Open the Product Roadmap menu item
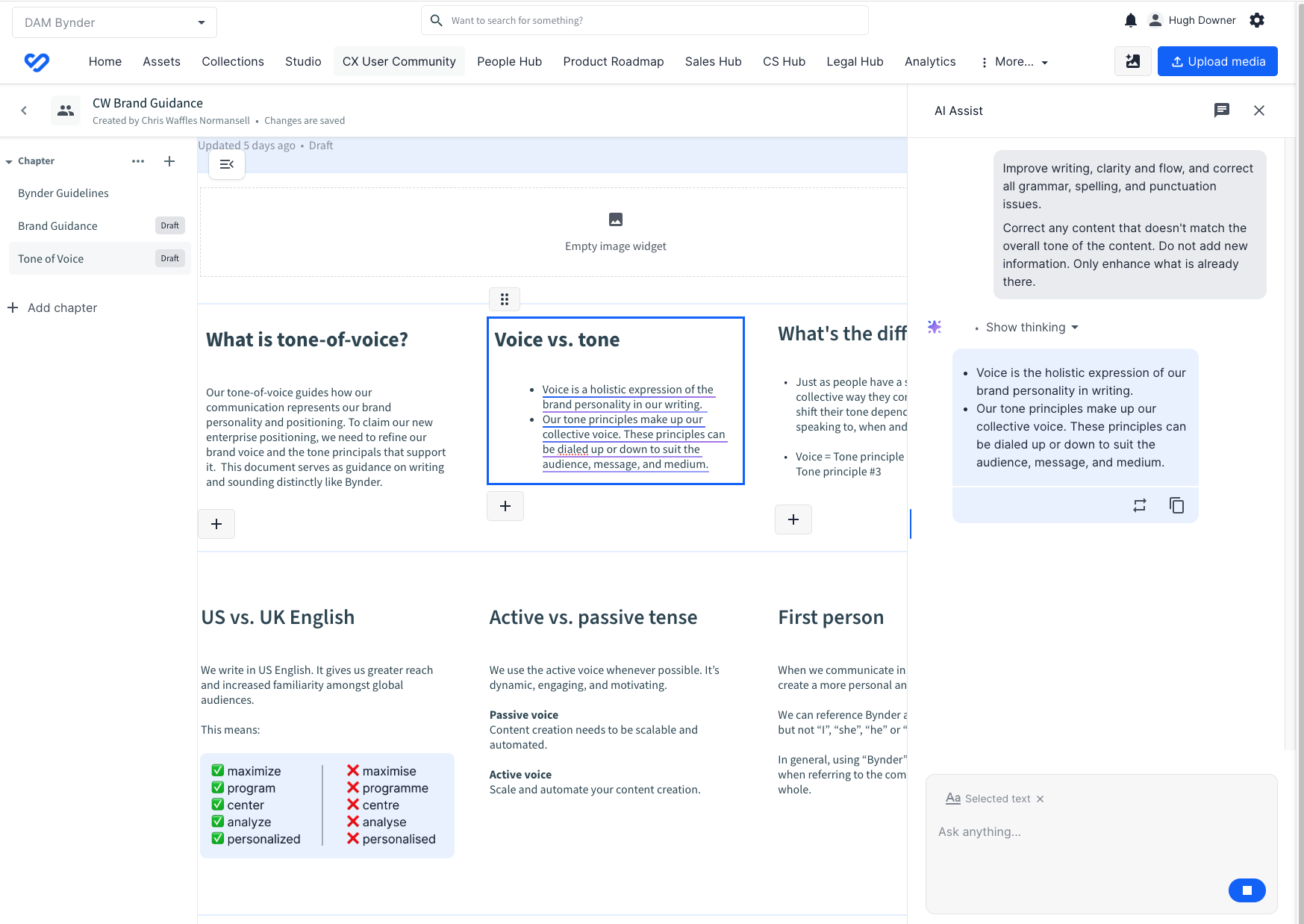1304x924 pixels. tap(614, 61)
